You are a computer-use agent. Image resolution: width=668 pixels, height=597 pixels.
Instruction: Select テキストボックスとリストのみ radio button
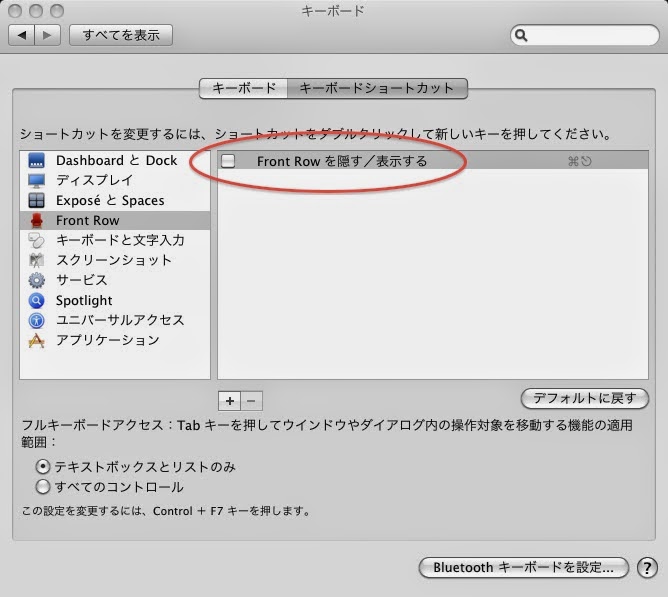pos(43,467)
